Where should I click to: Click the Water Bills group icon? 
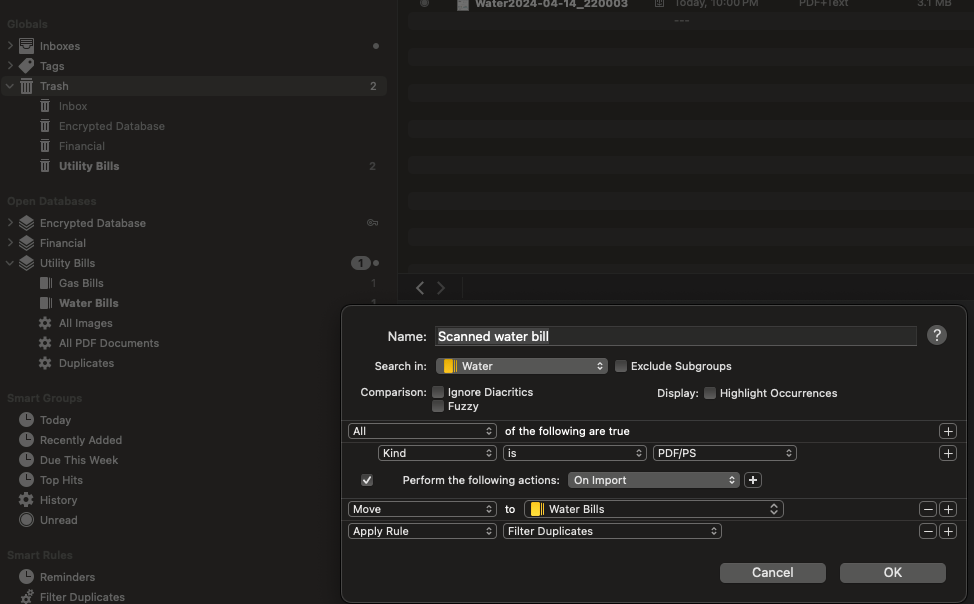45,303
